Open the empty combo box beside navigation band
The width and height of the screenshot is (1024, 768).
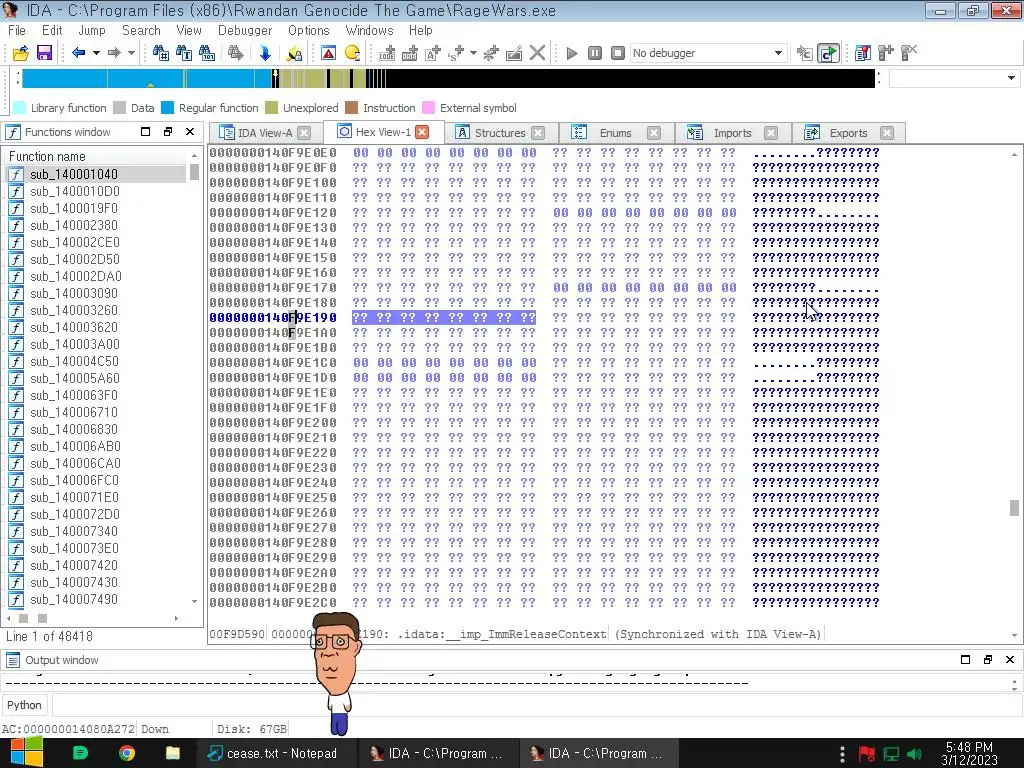(954, 78)
